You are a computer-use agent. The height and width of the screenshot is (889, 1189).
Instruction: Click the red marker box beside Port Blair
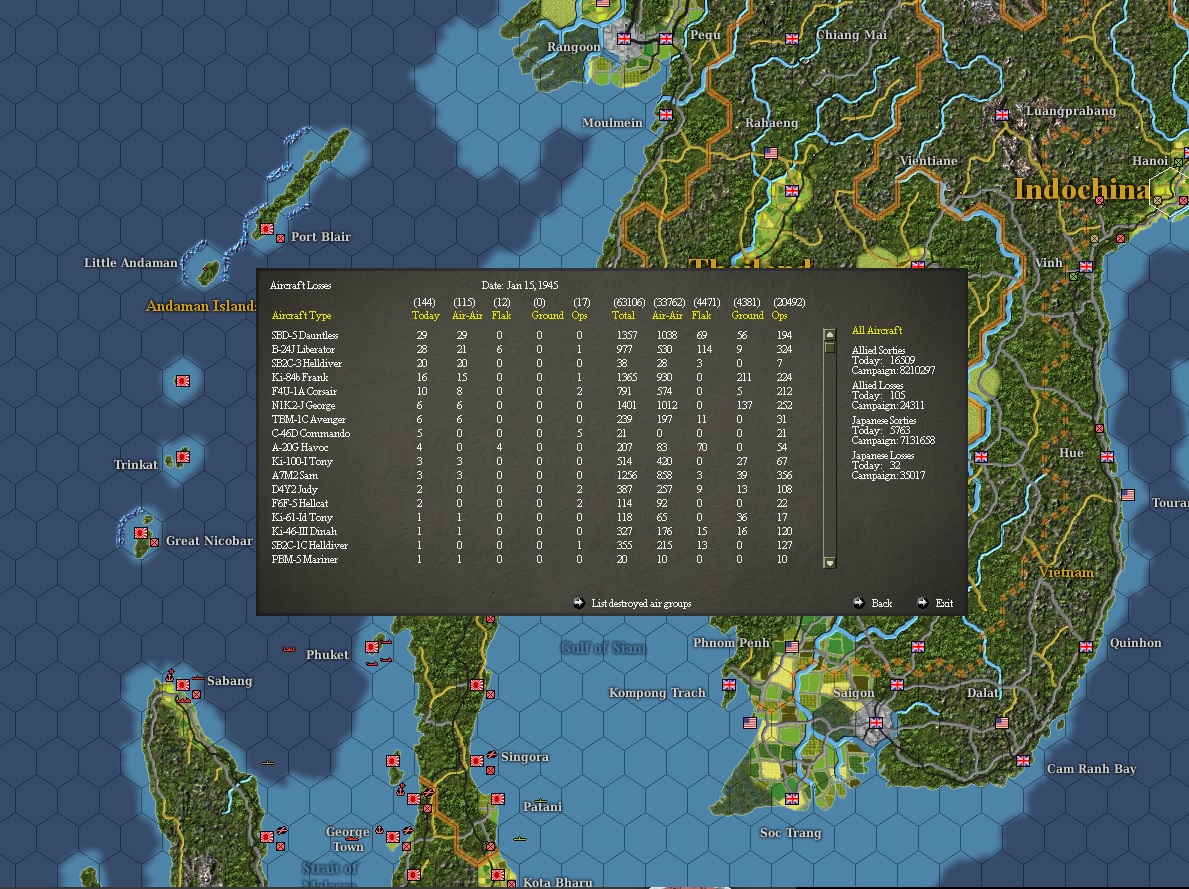[280, 238]
